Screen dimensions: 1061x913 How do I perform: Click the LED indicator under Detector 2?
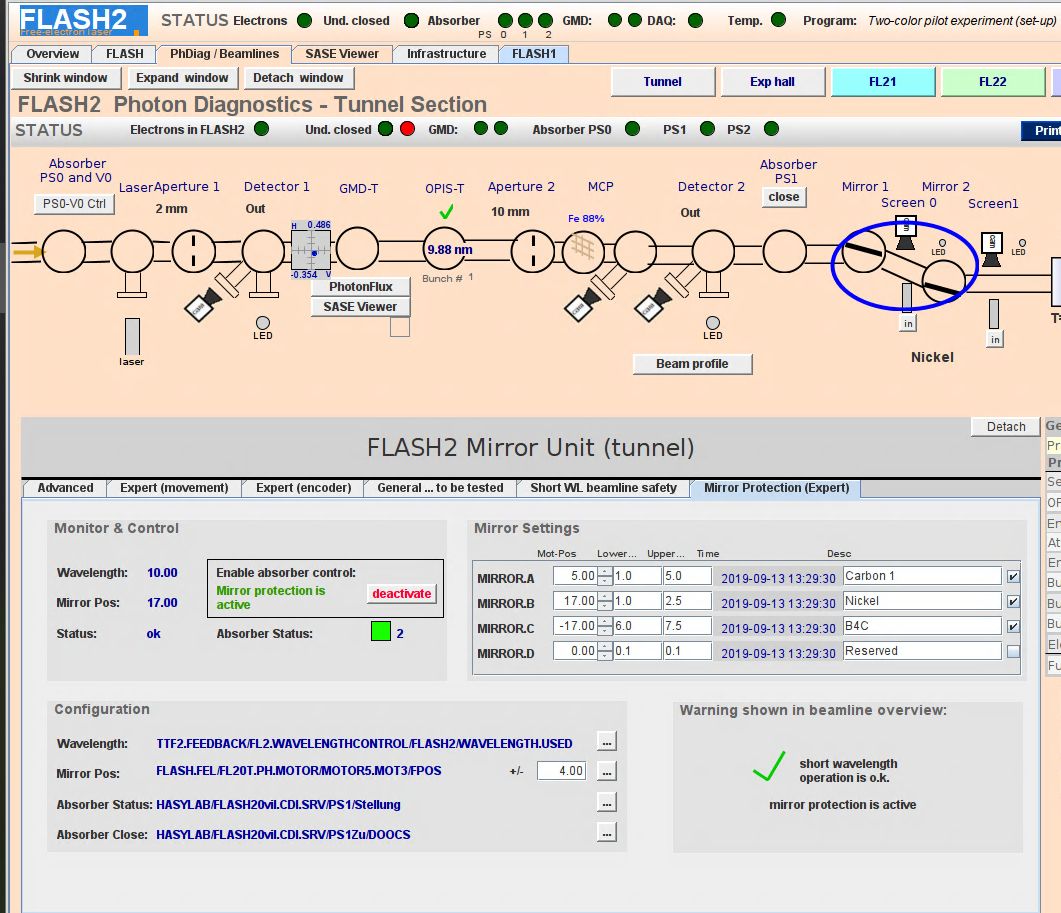[713, 323]
